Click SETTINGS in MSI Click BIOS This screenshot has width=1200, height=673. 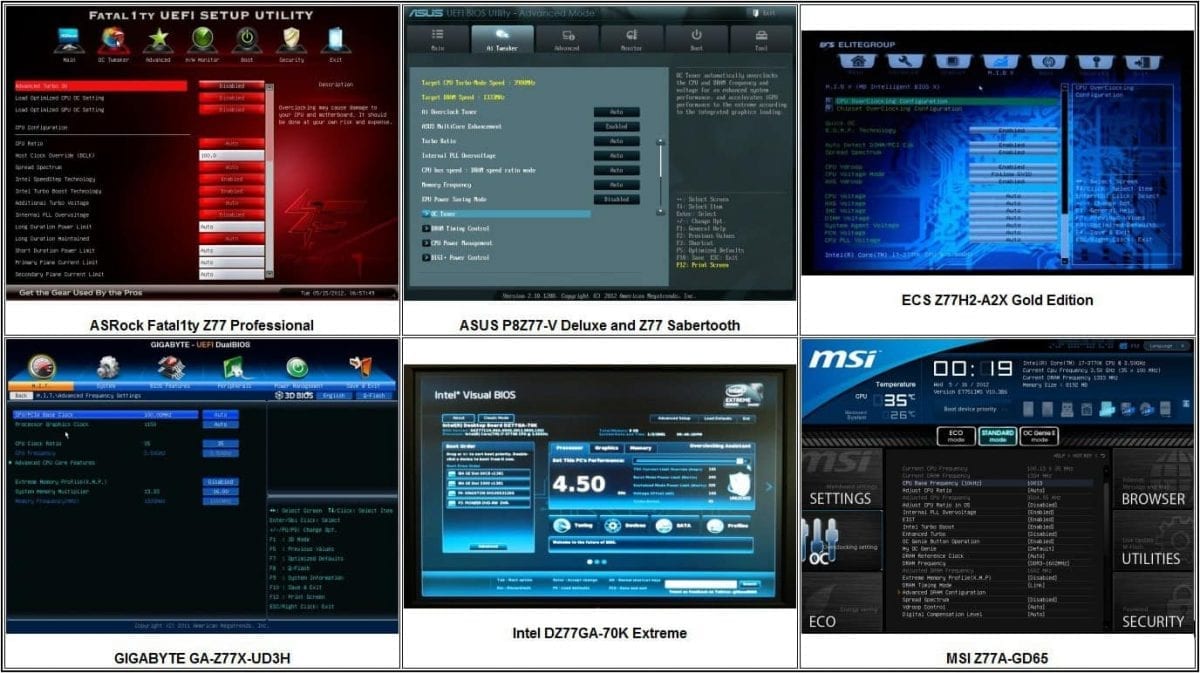[x=842, y=500]
